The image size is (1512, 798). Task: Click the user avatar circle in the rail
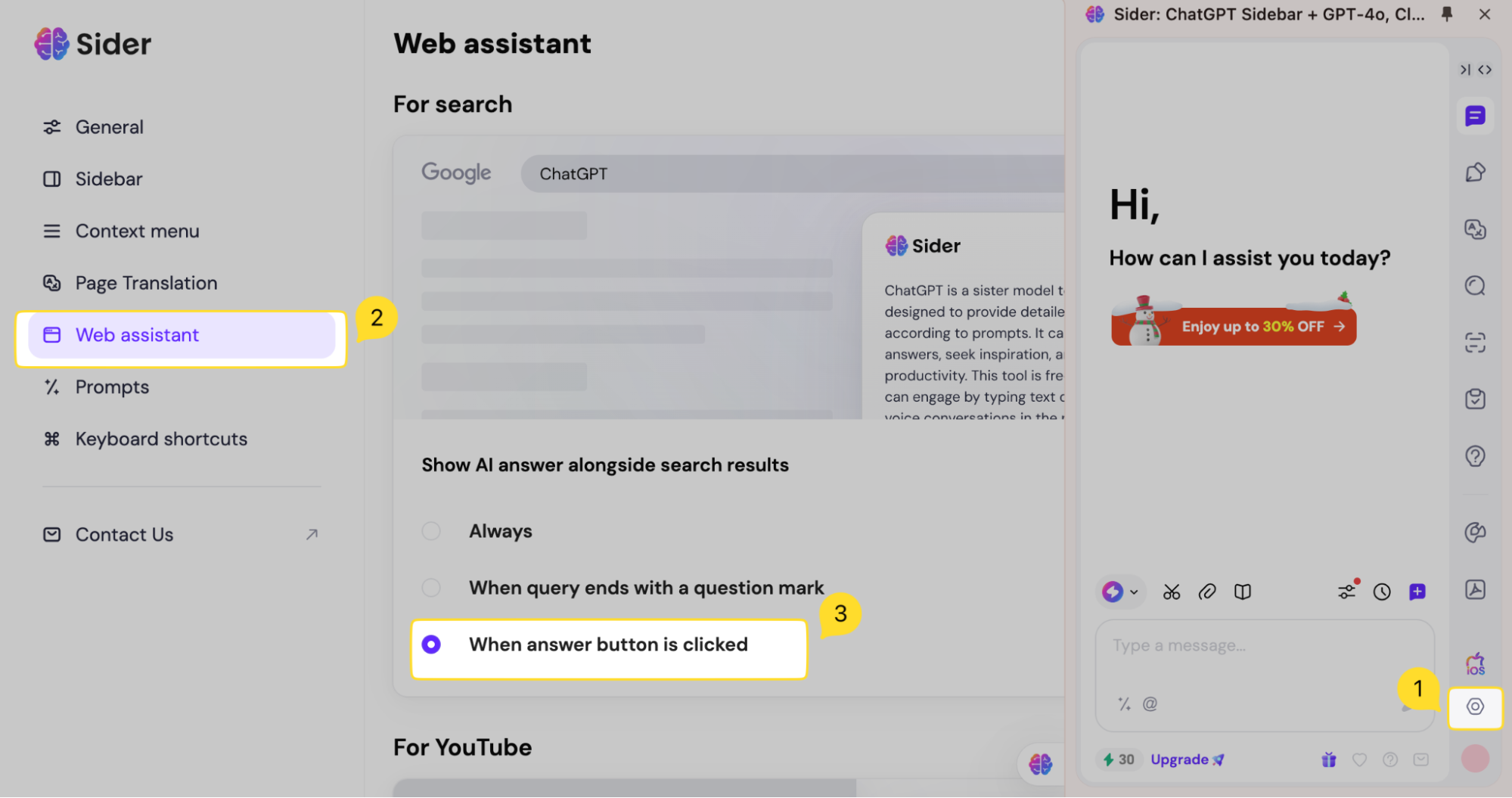(1475, 758)
